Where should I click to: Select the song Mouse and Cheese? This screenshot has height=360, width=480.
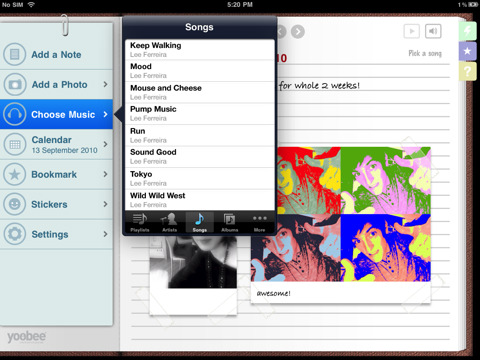[x=200, y=92]
